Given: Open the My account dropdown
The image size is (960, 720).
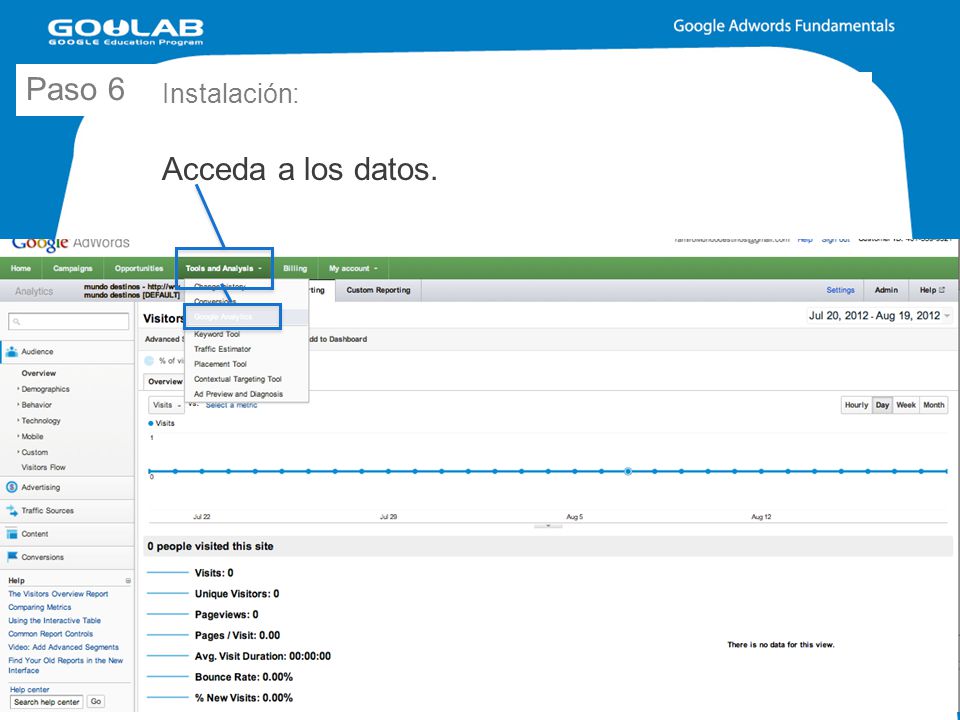Looking at the screenshot, I should pyautogui.click(x=353, y=268).
